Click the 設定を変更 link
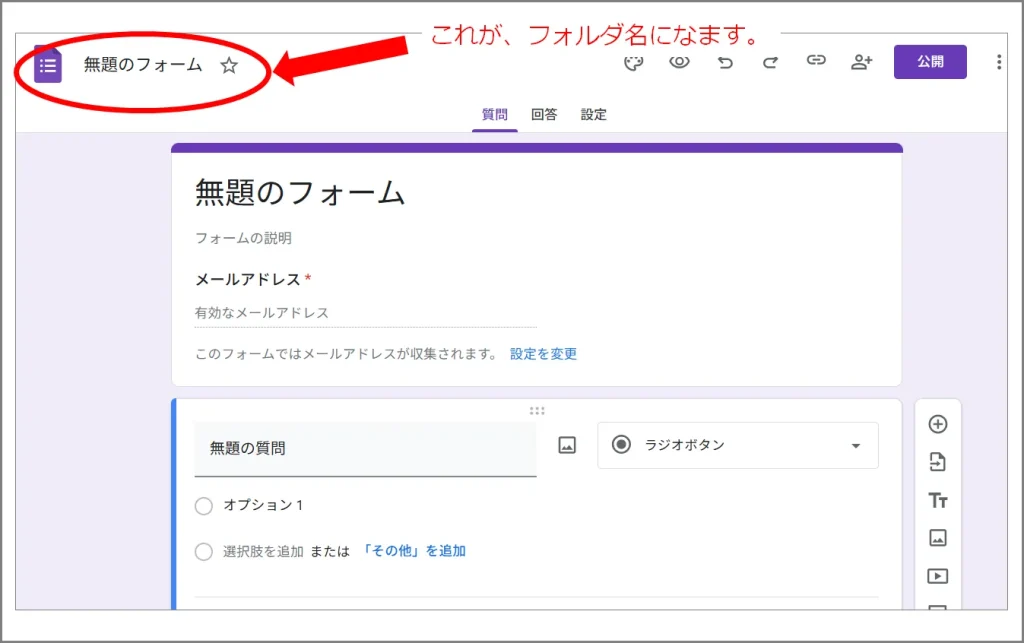Viewport: 1024px width, 643px height. (543, 354)
